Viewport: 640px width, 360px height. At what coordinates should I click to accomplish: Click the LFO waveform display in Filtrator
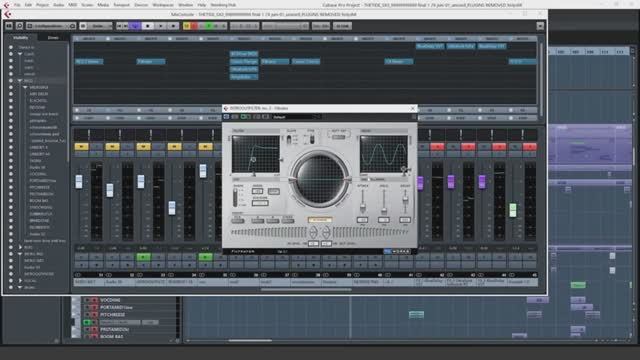coord(384,154)
